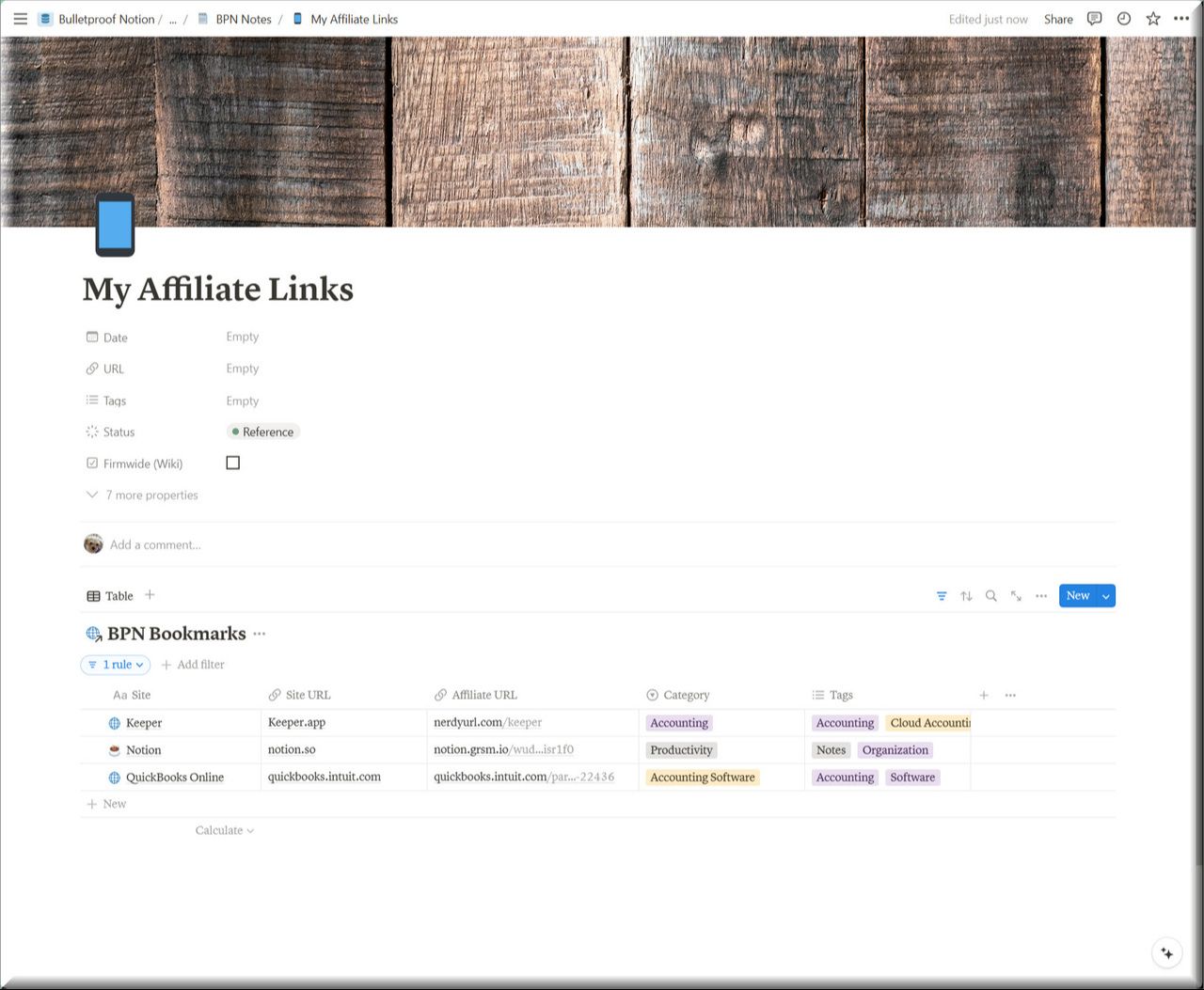Viewport: 1204px width, 990px height.
Task: Add a new property column with plus
Action: tap(984, 695)
